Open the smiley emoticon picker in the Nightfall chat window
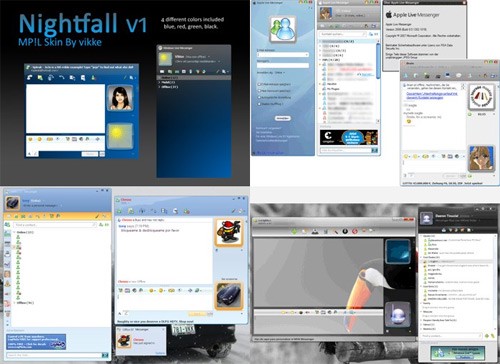Screen dimensions: 500x364 point(31,139)
